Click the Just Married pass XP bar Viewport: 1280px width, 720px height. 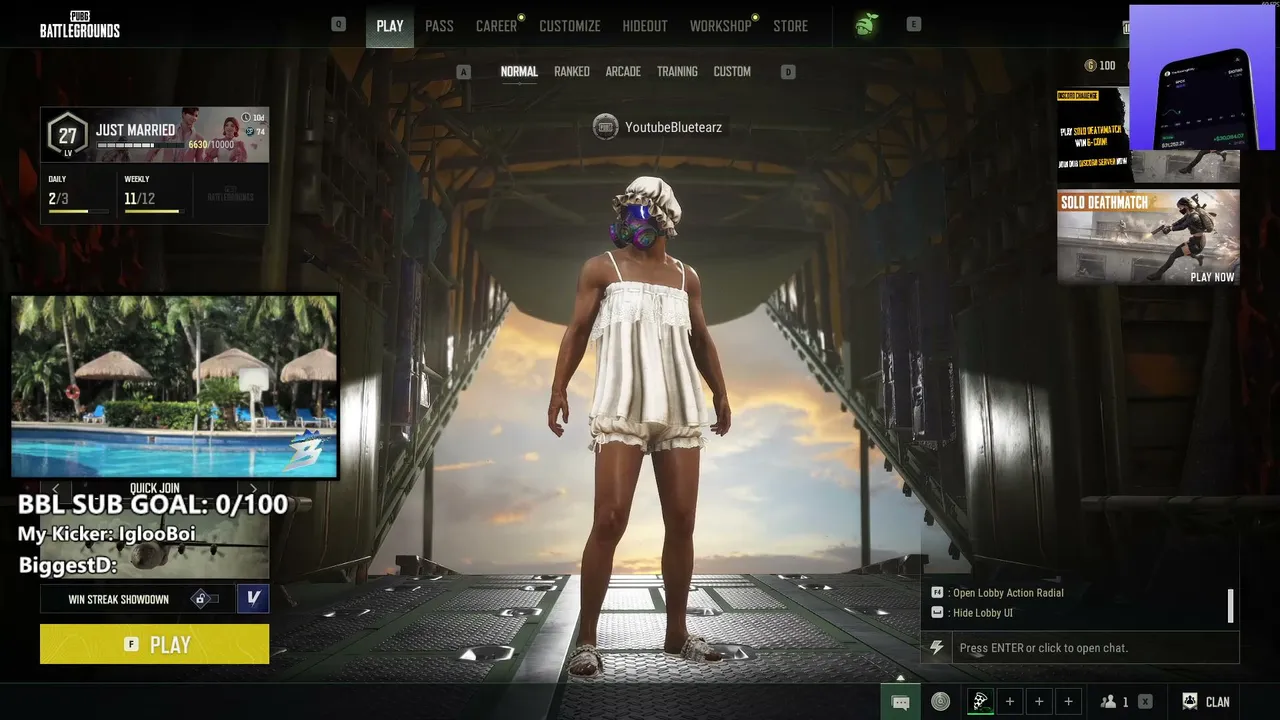click(141, 145)
